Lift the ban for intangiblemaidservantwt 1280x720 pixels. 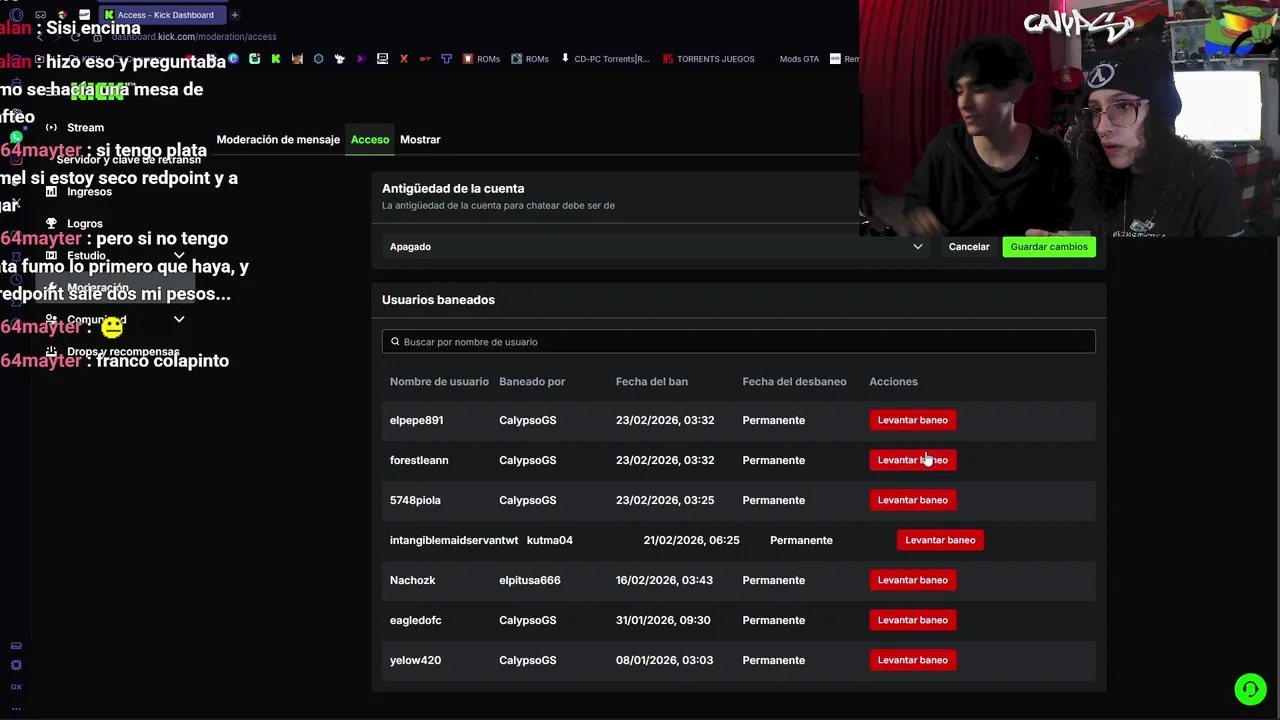click(x=940, y=540)
